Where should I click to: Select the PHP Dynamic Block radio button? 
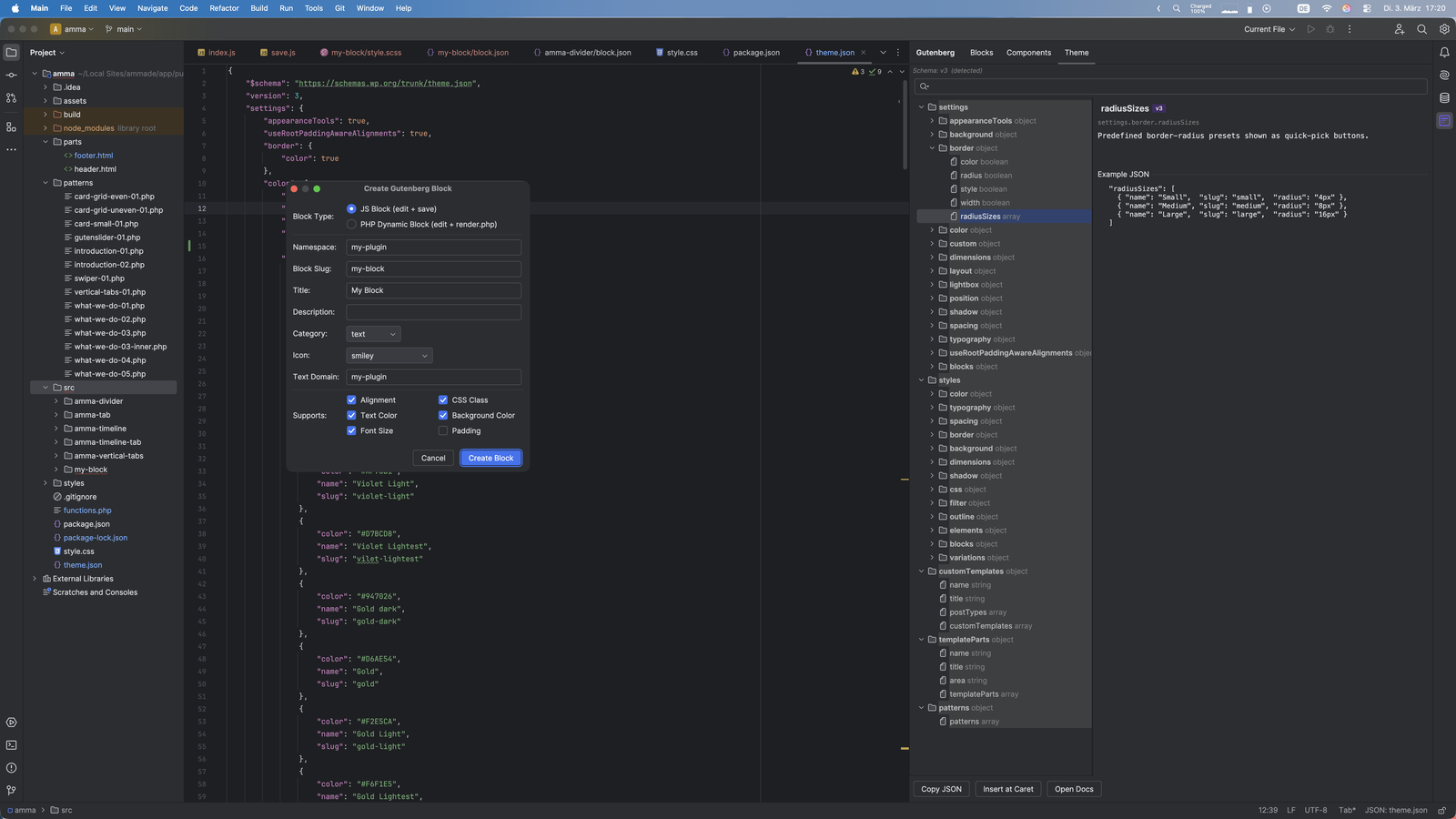(x=351, y=224)
